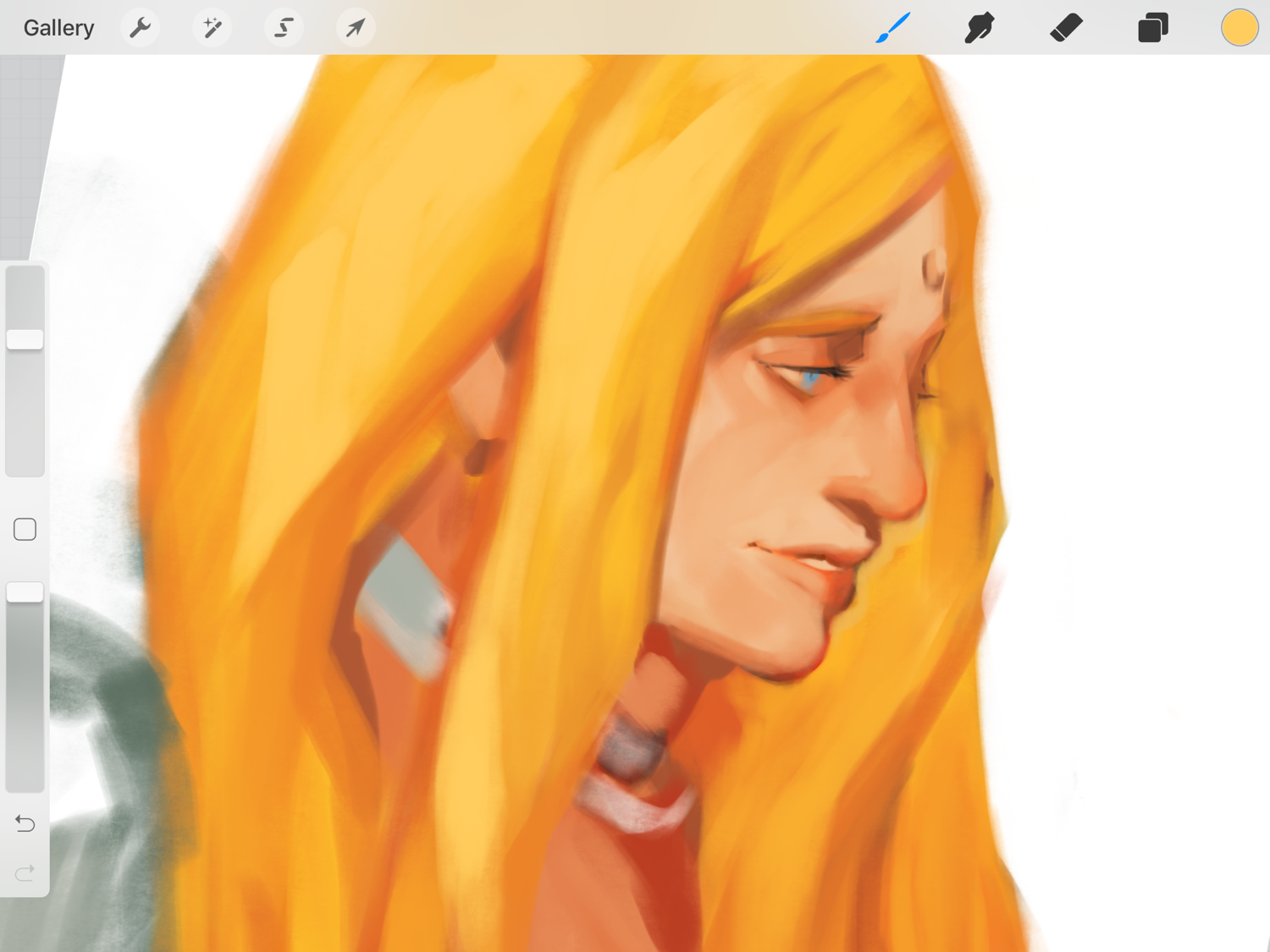Open the Adjustments magic wand menu
1270x952 pixels.
[212, 28]
